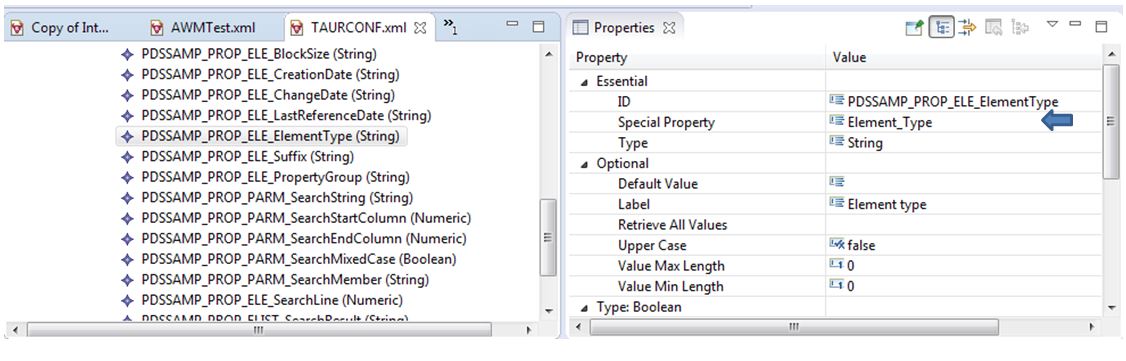This screenshot has height=361, width=1126.
Task: Click diamond icon beside PDSSAMP_PROP_ELE_BlockSize
Action: pos(127,54)
